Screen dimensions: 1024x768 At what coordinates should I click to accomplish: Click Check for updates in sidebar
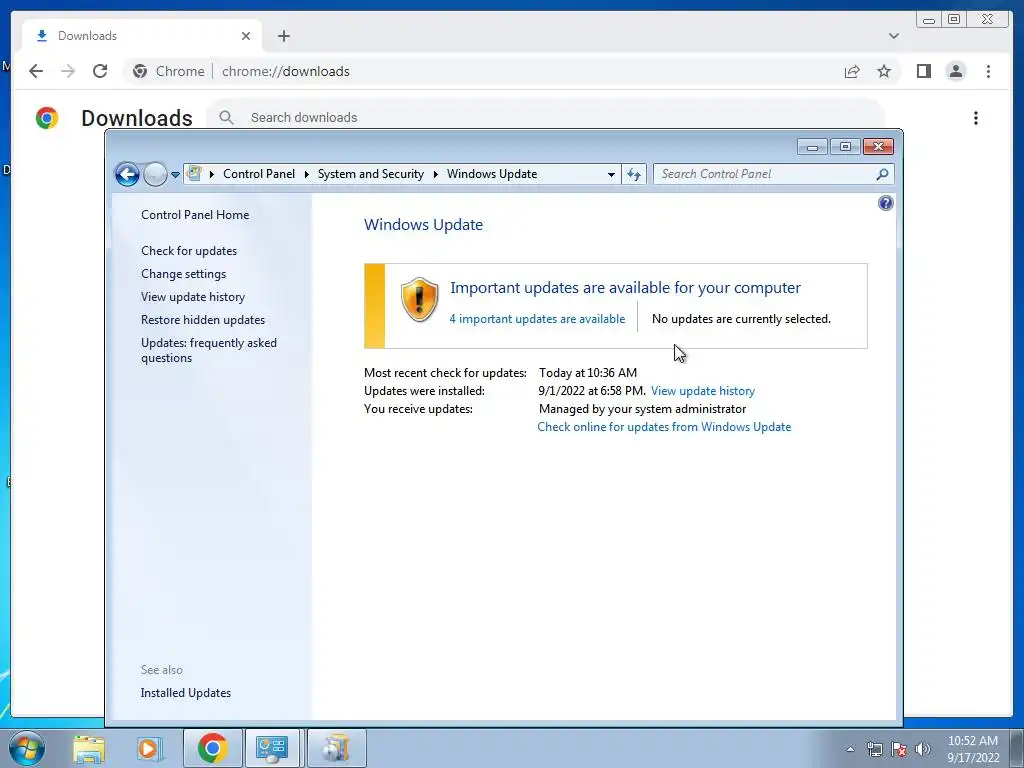[189, 251]
